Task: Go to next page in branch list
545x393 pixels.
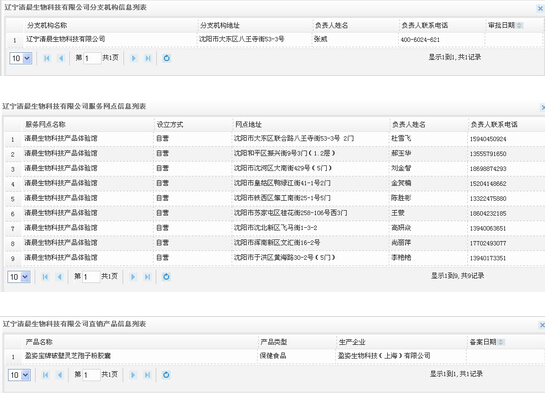Action: [133, 58]
